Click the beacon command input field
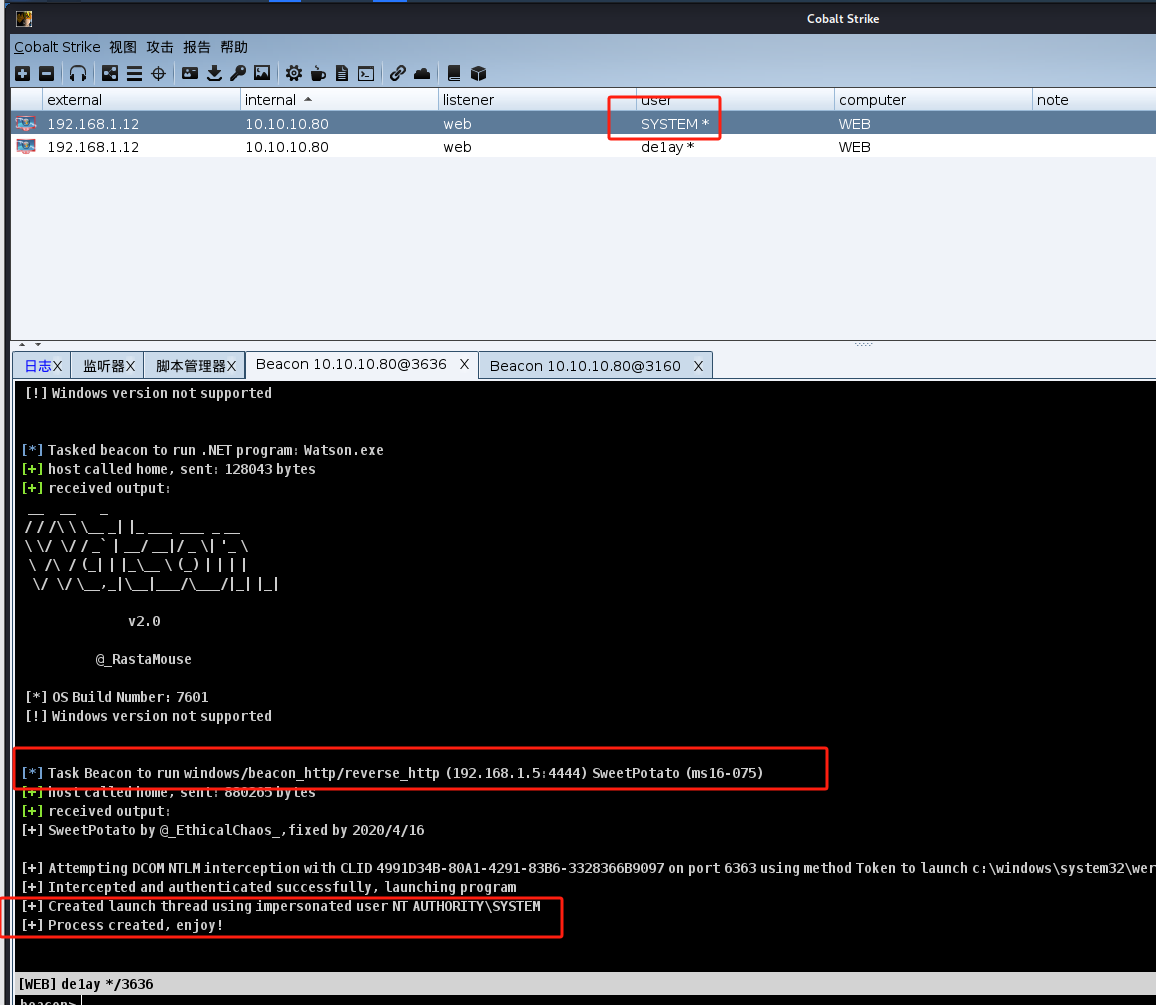This screenshot has width=1156, height=1005. (x=618, y=1000)
